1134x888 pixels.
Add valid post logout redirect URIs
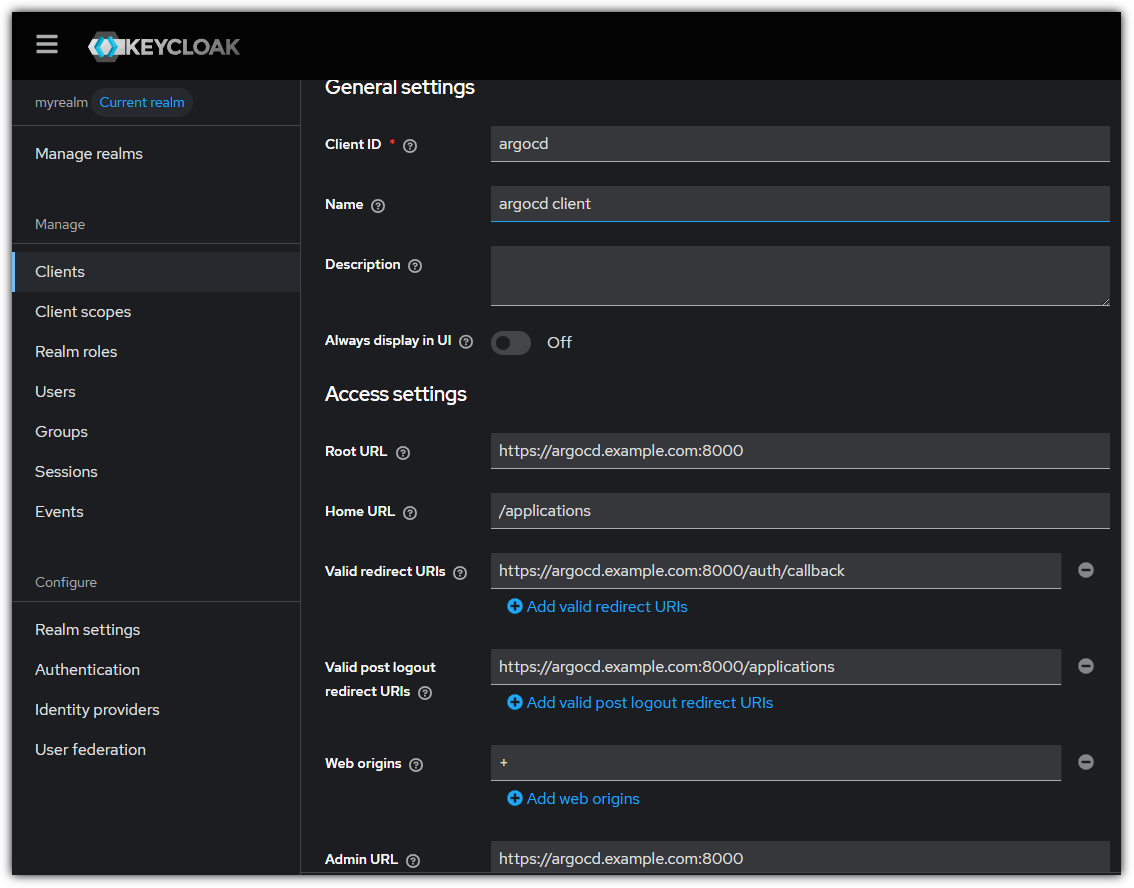(640, 703)
